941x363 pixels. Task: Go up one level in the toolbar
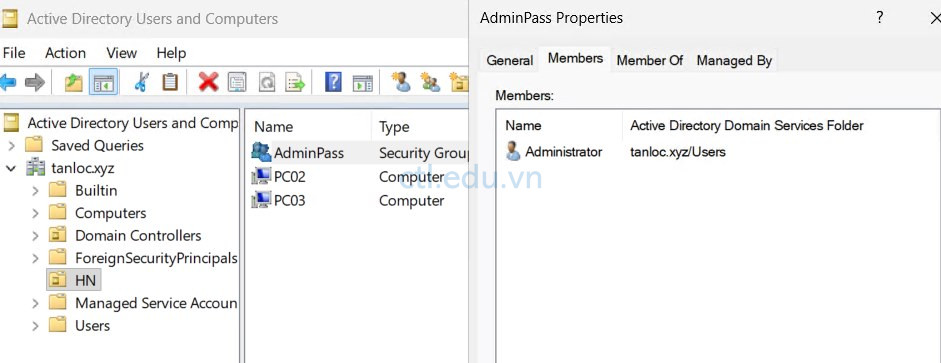click(x=74, y=82)
